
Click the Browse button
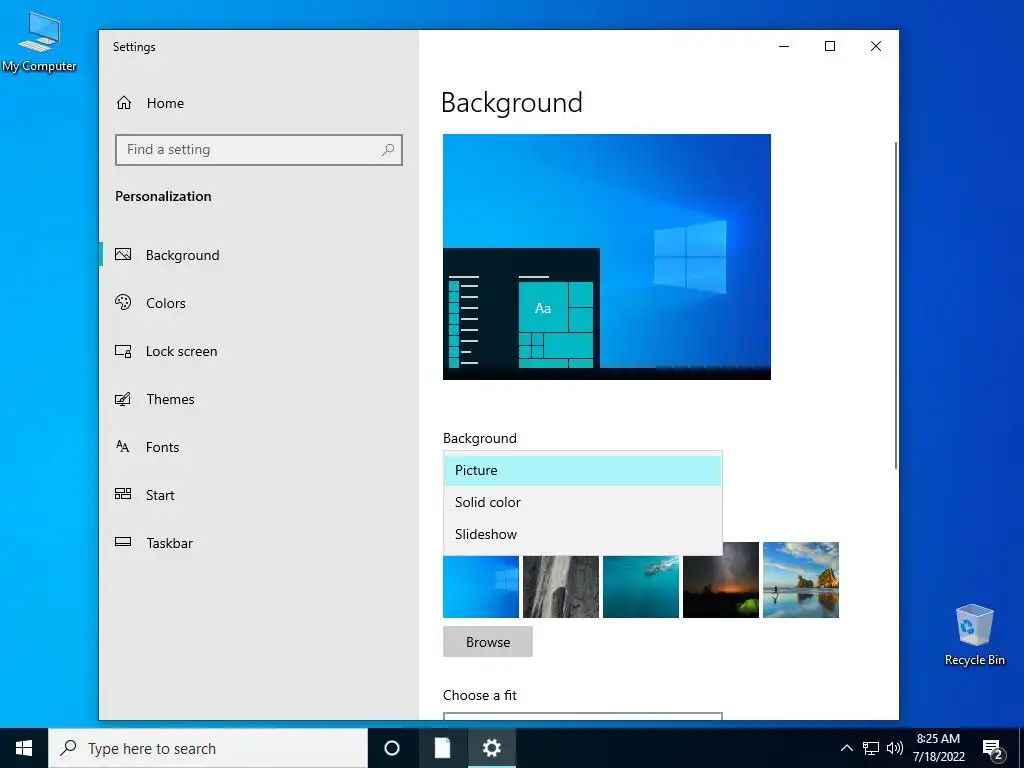[x=488, y=642]
